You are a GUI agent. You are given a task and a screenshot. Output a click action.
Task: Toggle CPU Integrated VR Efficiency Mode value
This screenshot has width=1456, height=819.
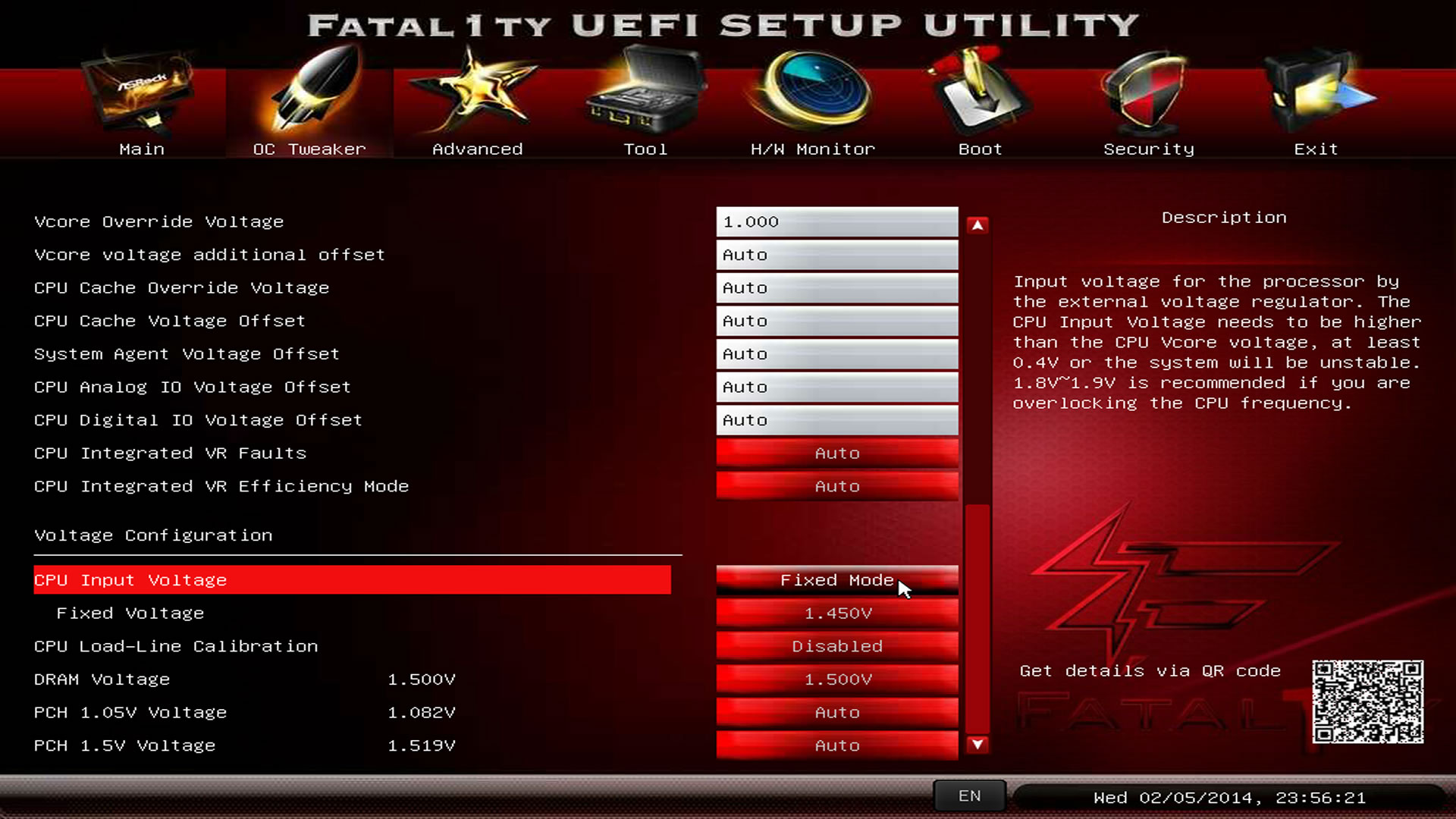(836, 486)
